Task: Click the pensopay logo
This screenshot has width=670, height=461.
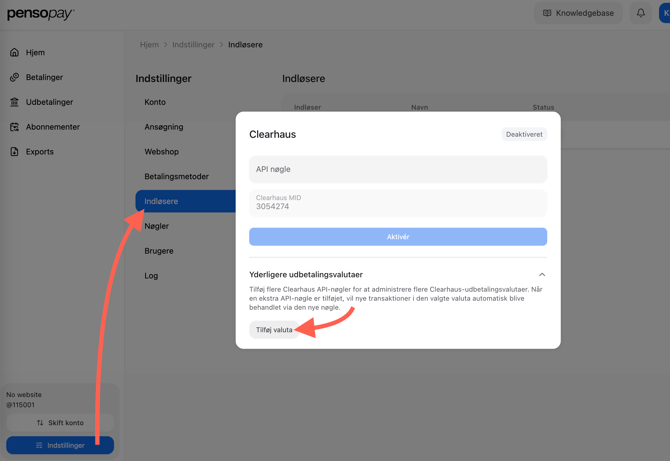Action: pyautogui.click(x=41, y=14)
